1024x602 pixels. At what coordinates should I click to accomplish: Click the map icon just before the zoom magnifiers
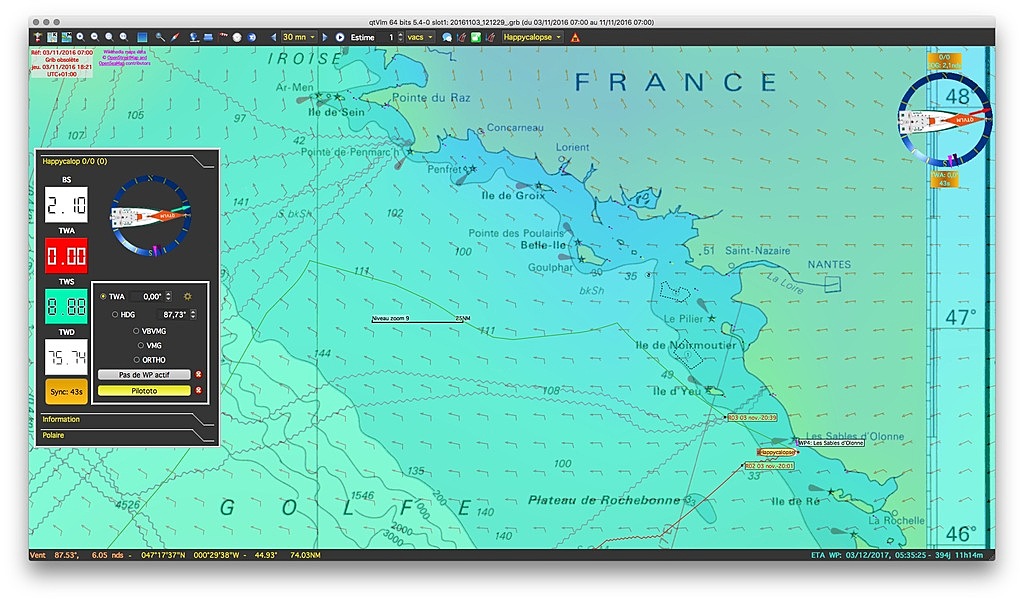click(x=66, y=37)
